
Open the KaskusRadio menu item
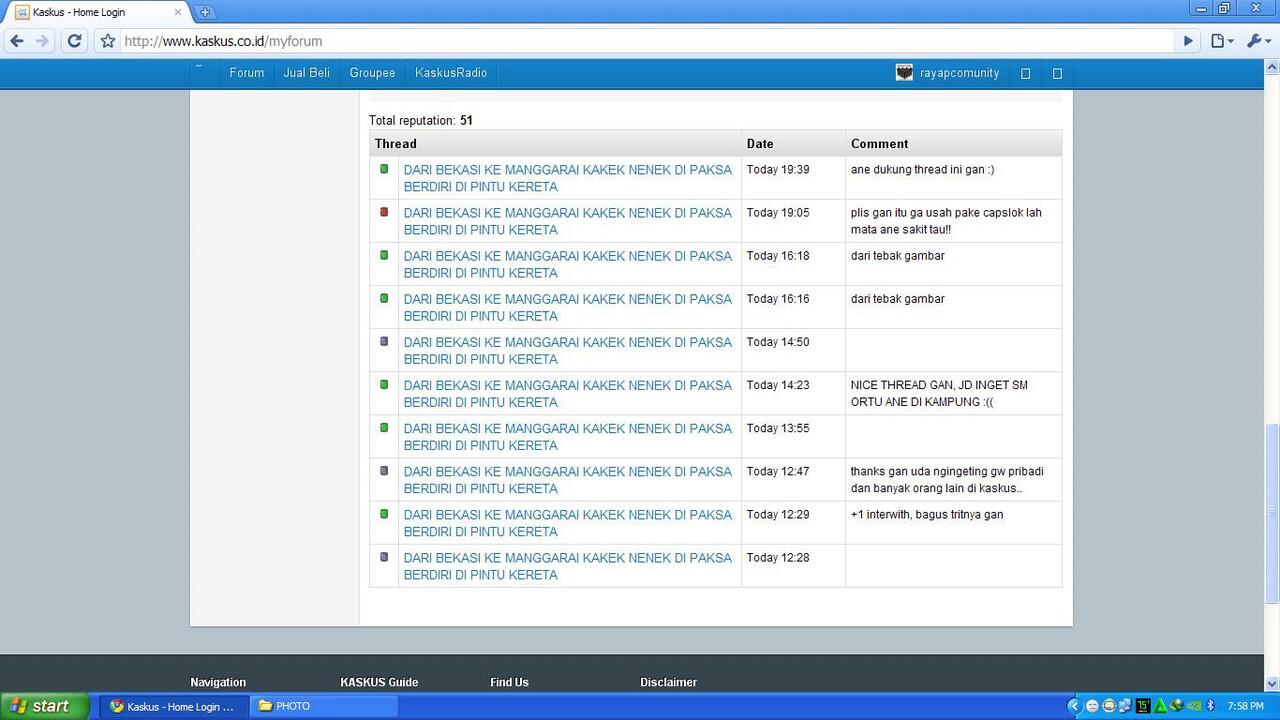click(451, 73)
